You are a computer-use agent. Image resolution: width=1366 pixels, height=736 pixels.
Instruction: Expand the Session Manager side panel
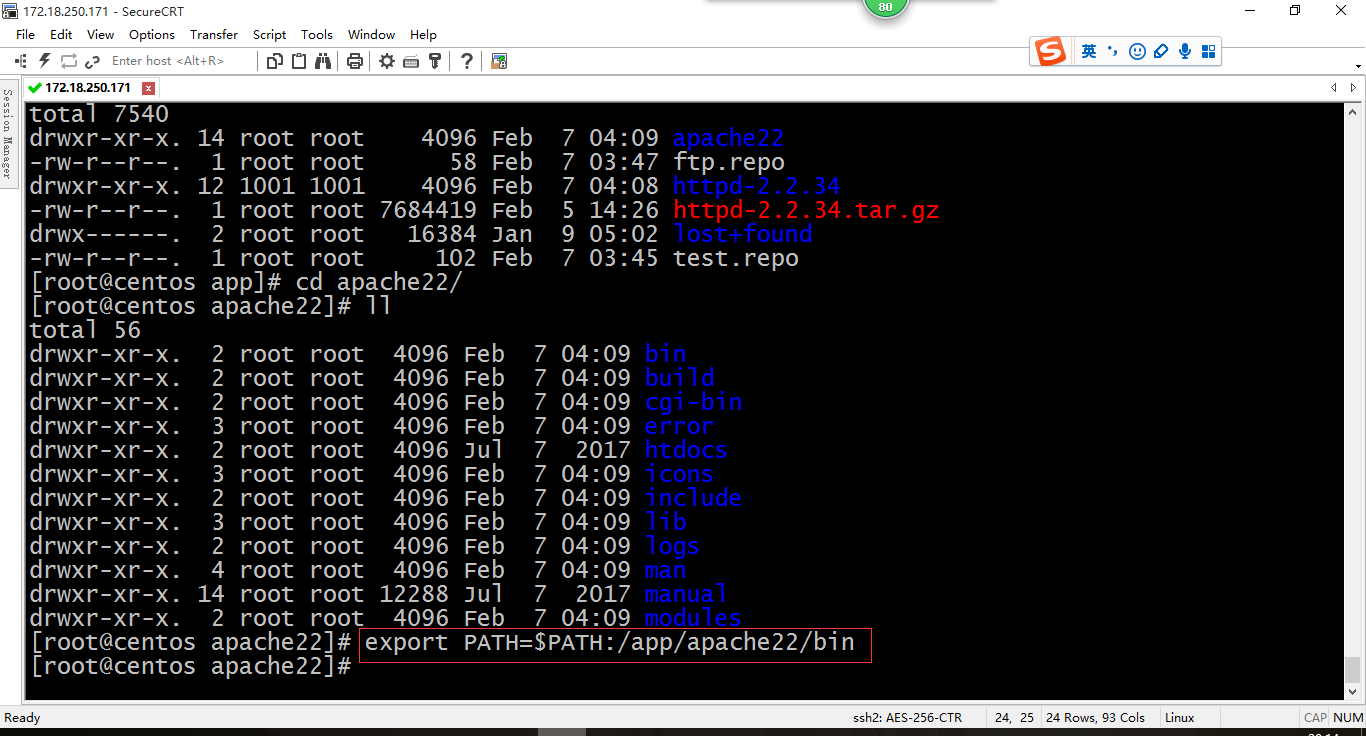coord(8,133)
